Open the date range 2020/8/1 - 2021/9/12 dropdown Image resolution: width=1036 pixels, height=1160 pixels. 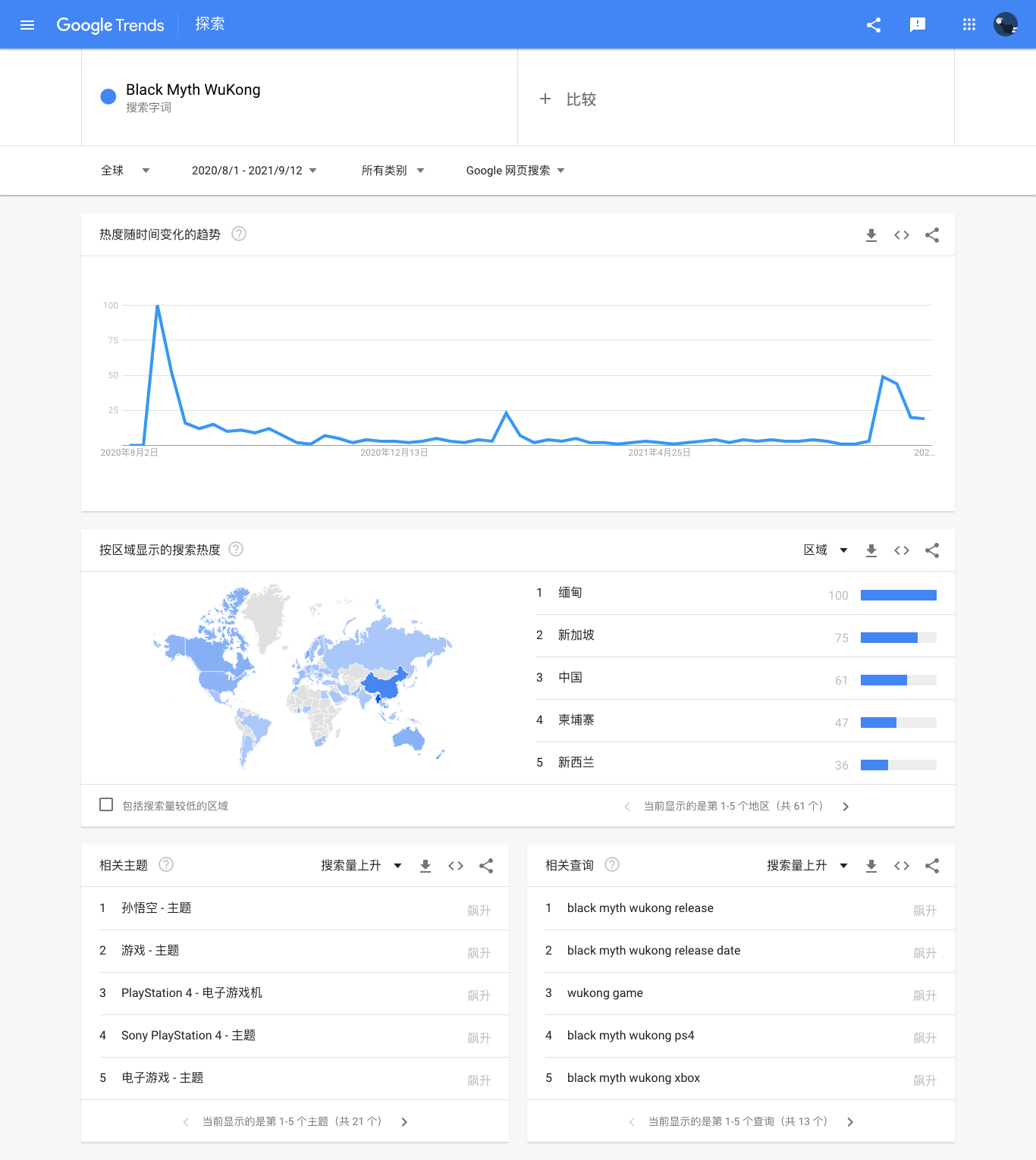click(x=254, y=171)
